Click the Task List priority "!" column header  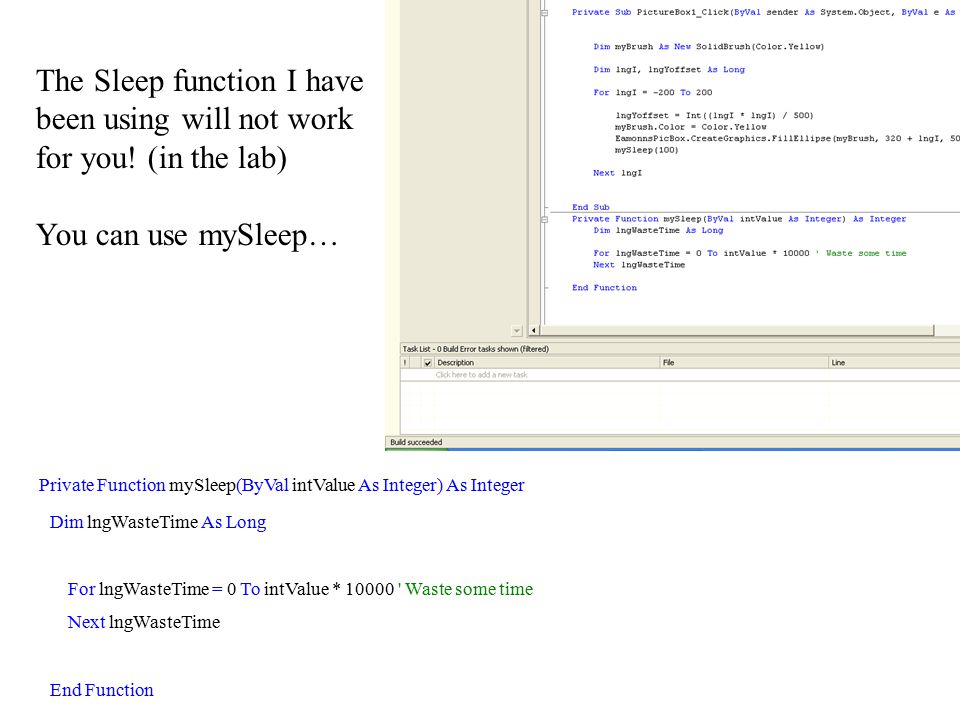coord(405,363)
